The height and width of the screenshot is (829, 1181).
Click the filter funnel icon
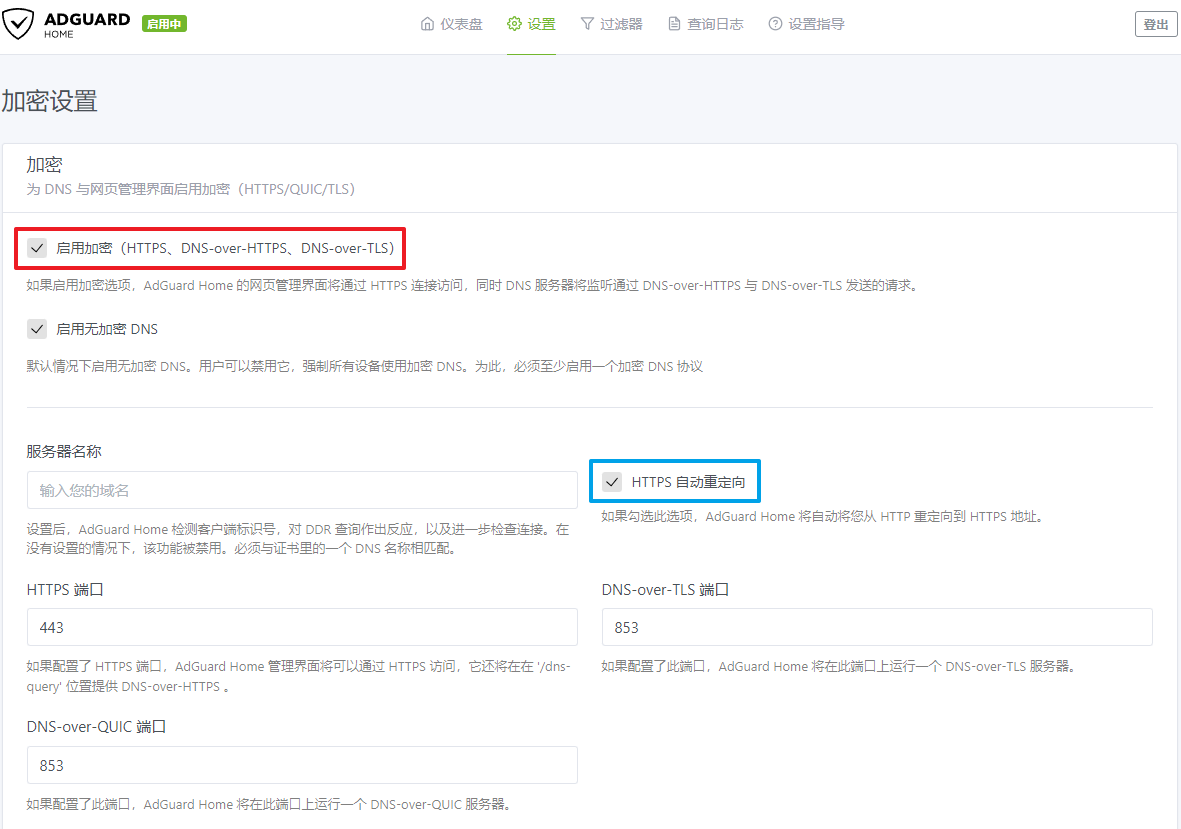coord(587,24)
